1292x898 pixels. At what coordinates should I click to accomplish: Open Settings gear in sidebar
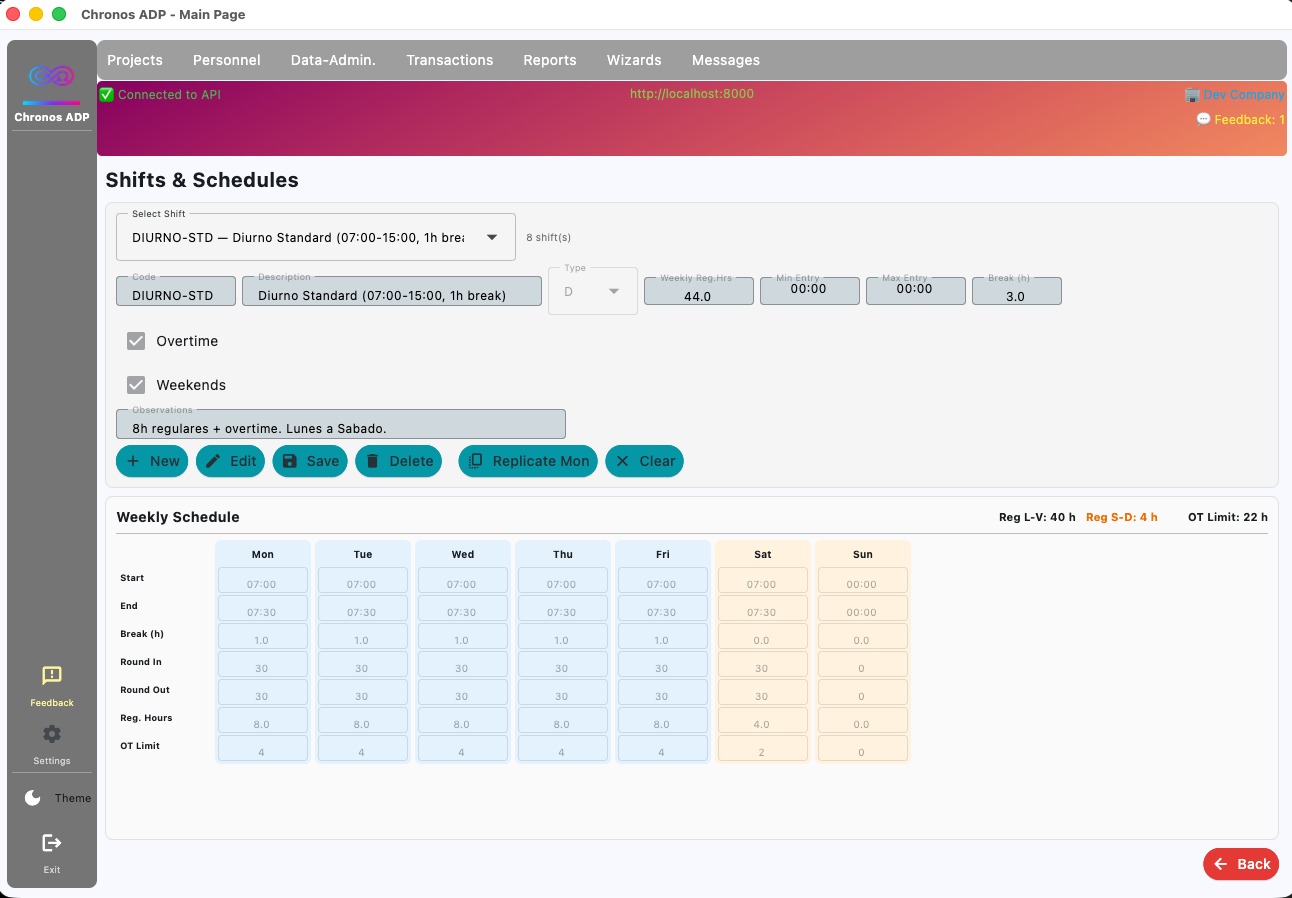point(52,734)
